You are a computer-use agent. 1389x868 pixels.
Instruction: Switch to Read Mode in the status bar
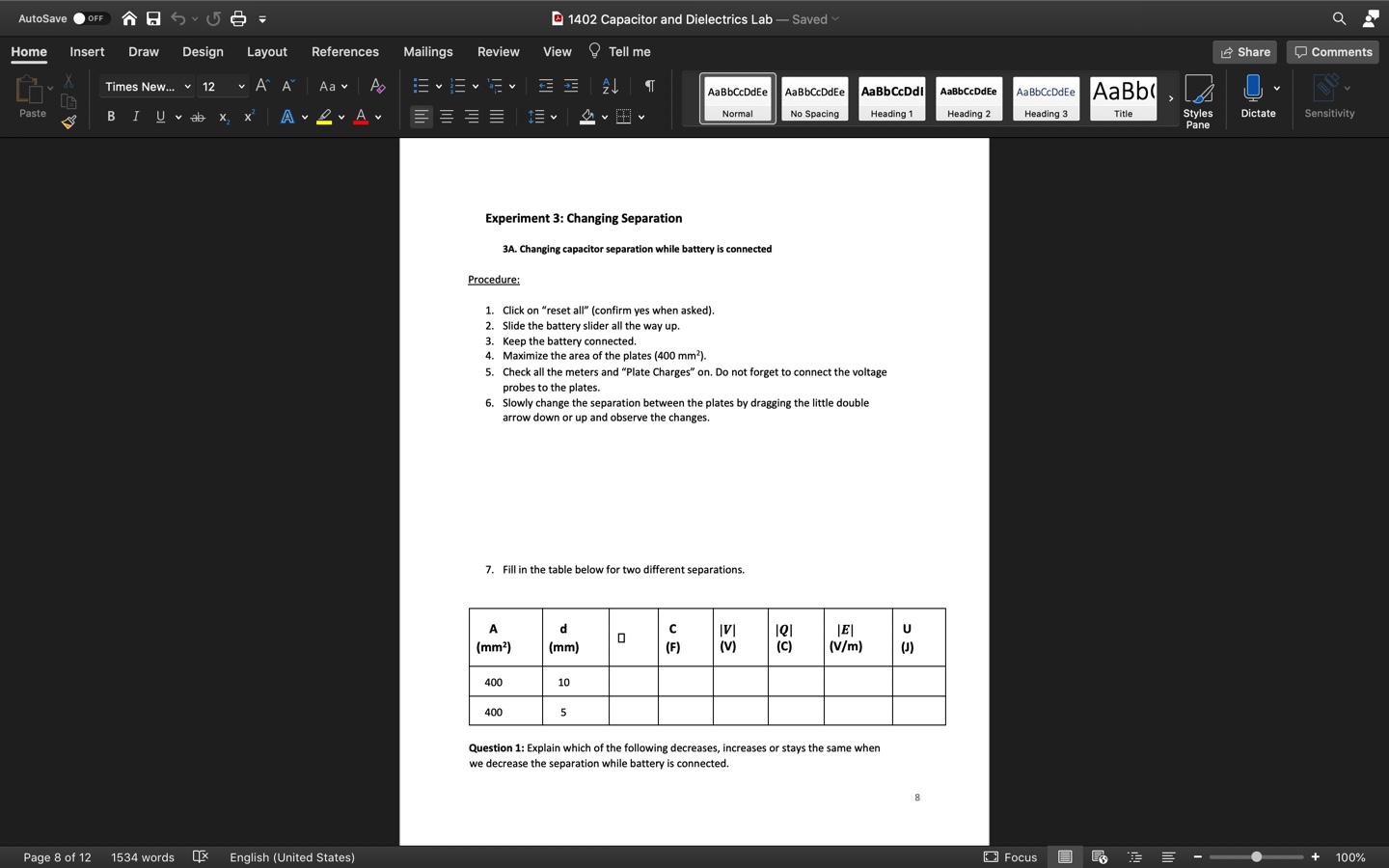click(x=1065, y=856)
